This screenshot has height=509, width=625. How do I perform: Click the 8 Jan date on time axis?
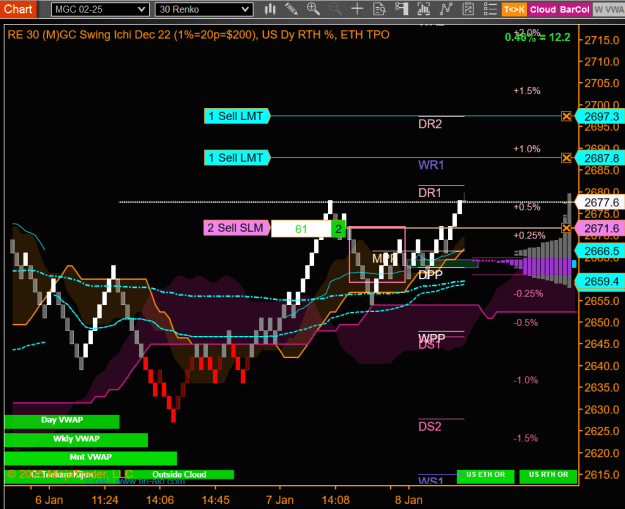pos(409,500)
